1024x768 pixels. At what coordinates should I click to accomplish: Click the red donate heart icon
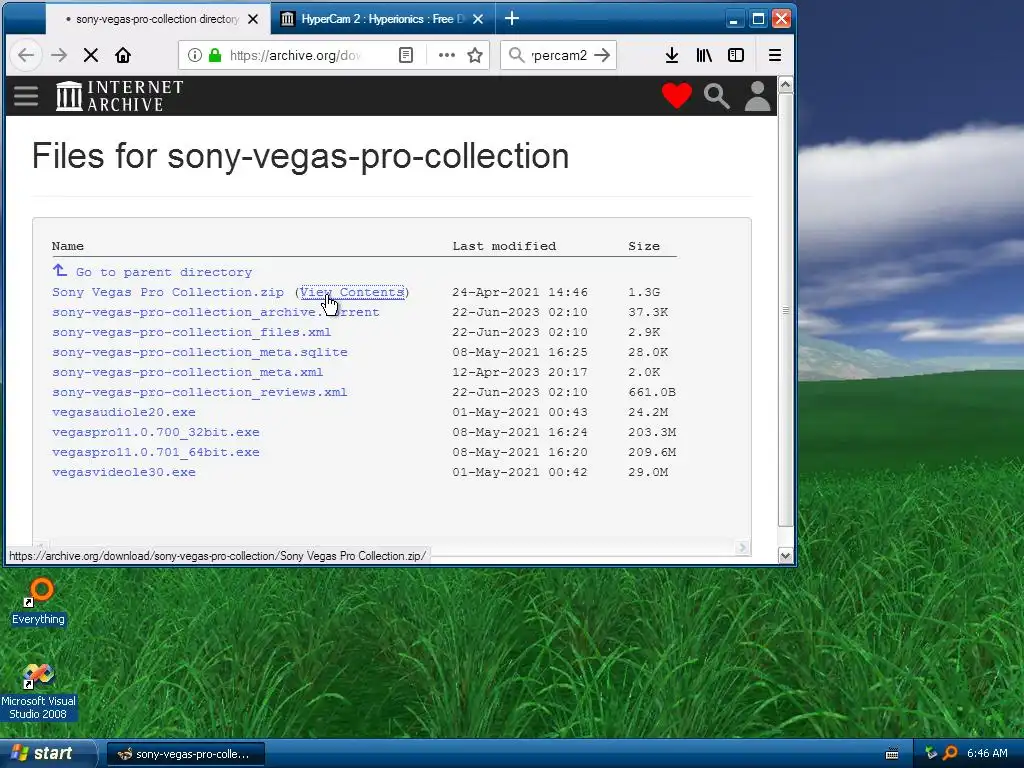pyautogui.click(x=677, y=96)
